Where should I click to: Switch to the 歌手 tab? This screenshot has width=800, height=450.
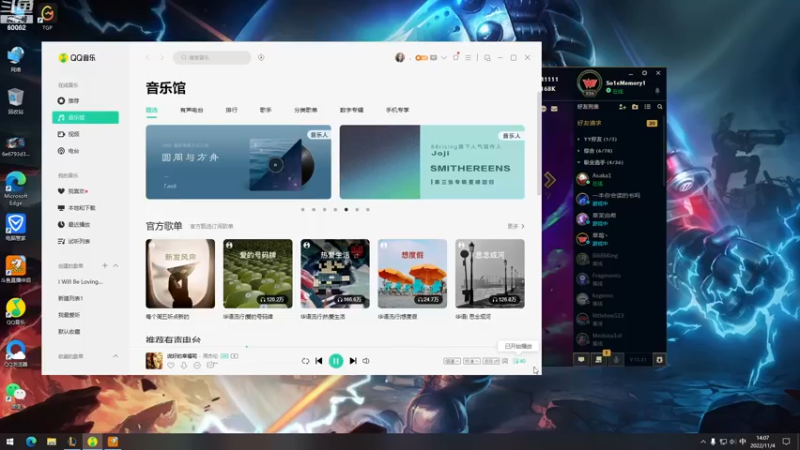pos(266,110)
